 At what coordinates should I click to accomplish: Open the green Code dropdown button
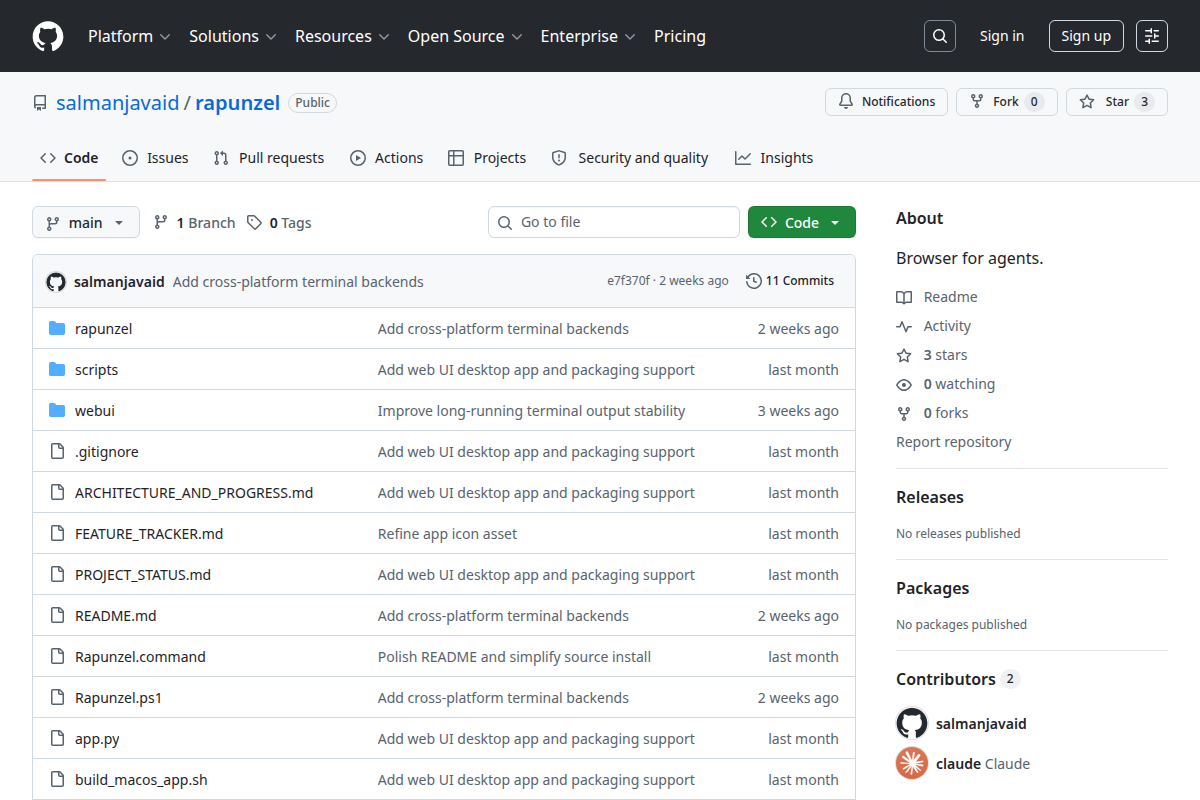pyautogui.click(x=802, y=222)
